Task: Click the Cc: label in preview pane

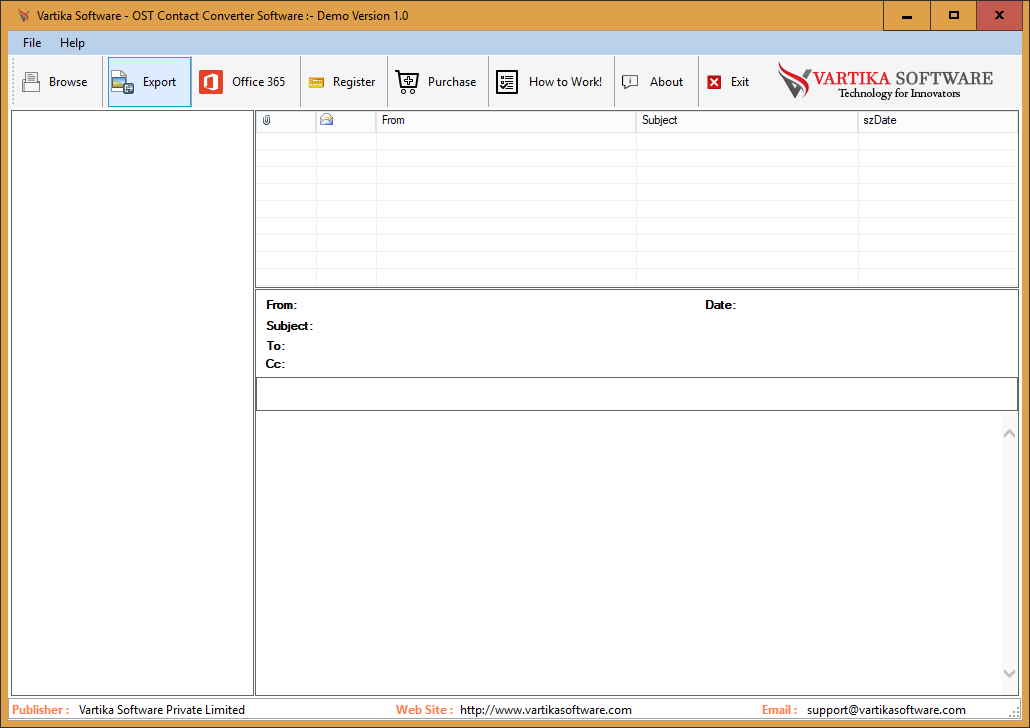Action: pyautogui.click(x=275, y=364)
